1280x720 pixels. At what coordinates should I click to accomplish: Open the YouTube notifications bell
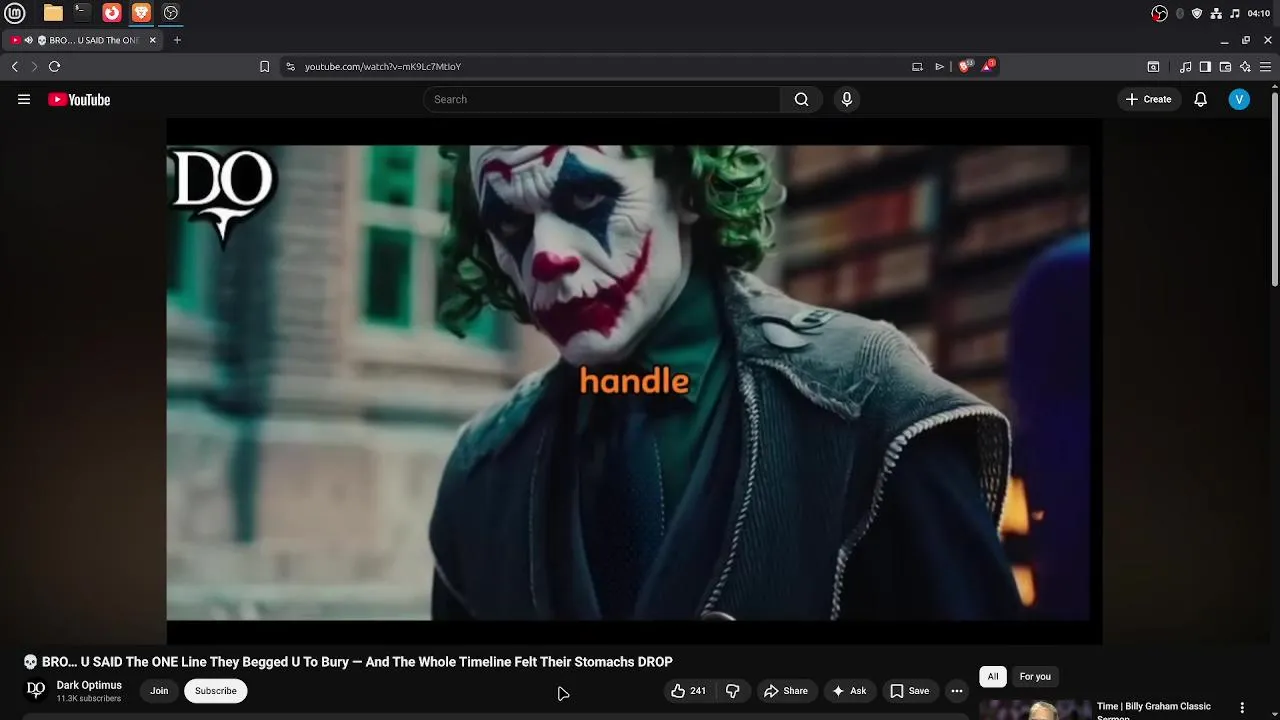(1200, 99)
